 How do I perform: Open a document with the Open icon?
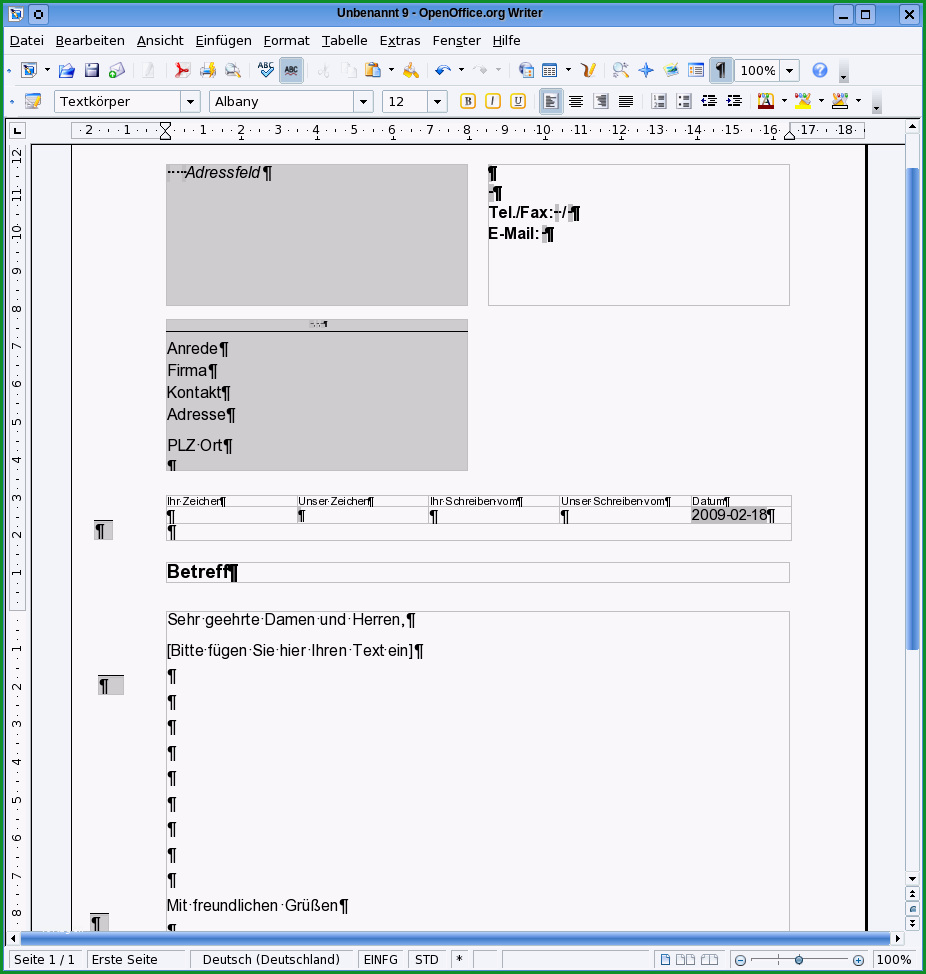(x=66, y=70)
